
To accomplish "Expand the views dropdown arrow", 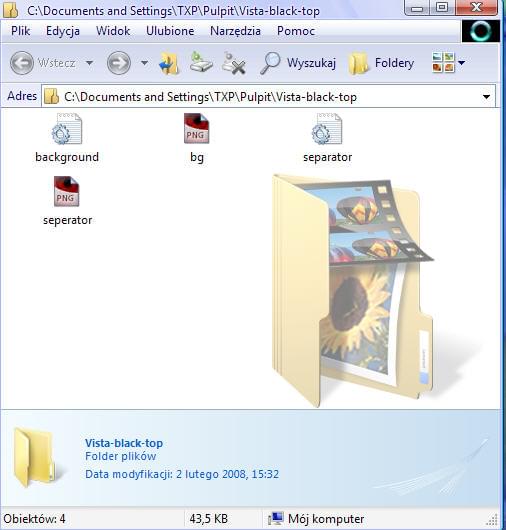I will [461, 63].
